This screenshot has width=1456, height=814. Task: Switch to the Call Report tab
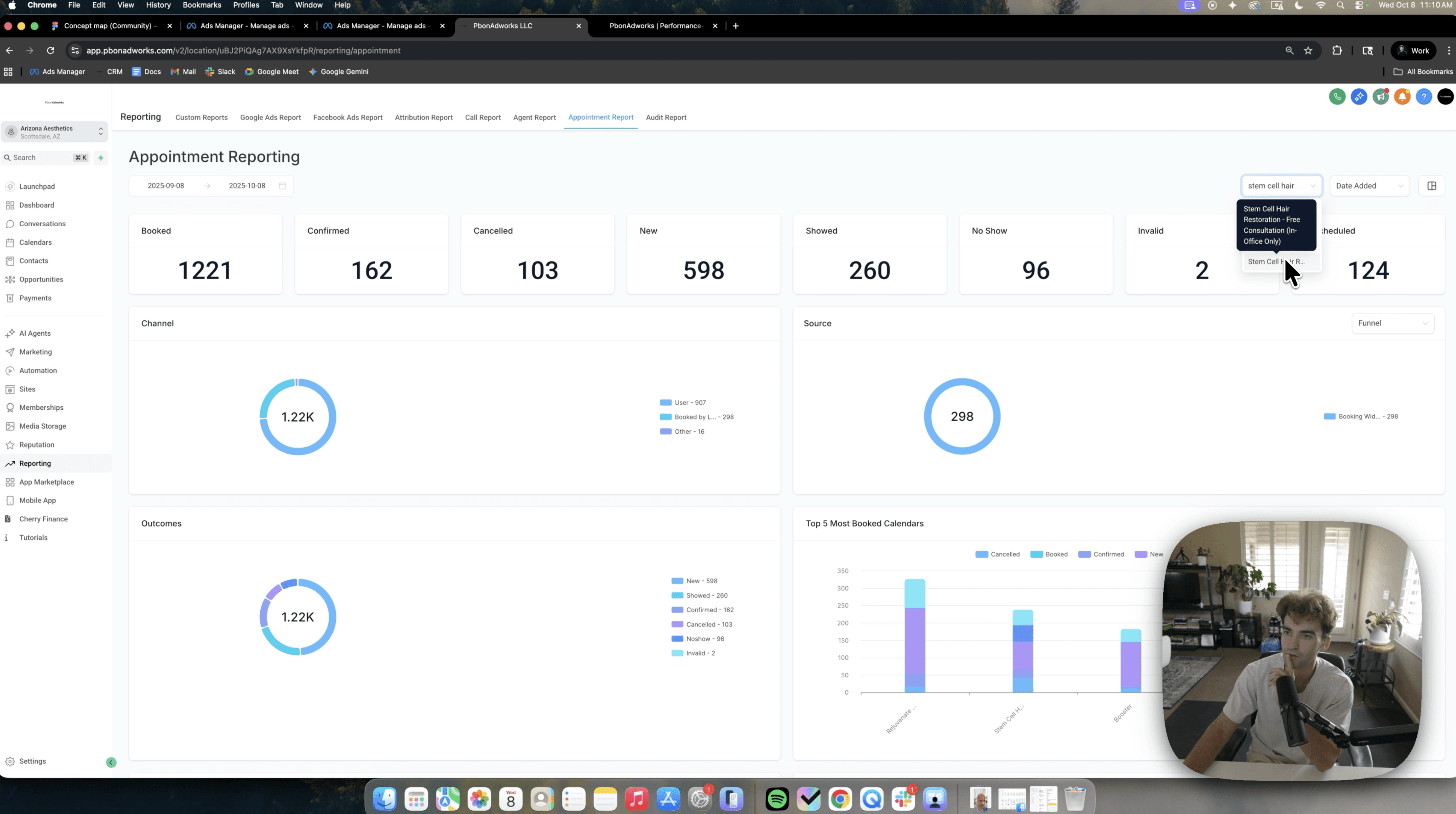click(x=483, y=118)
